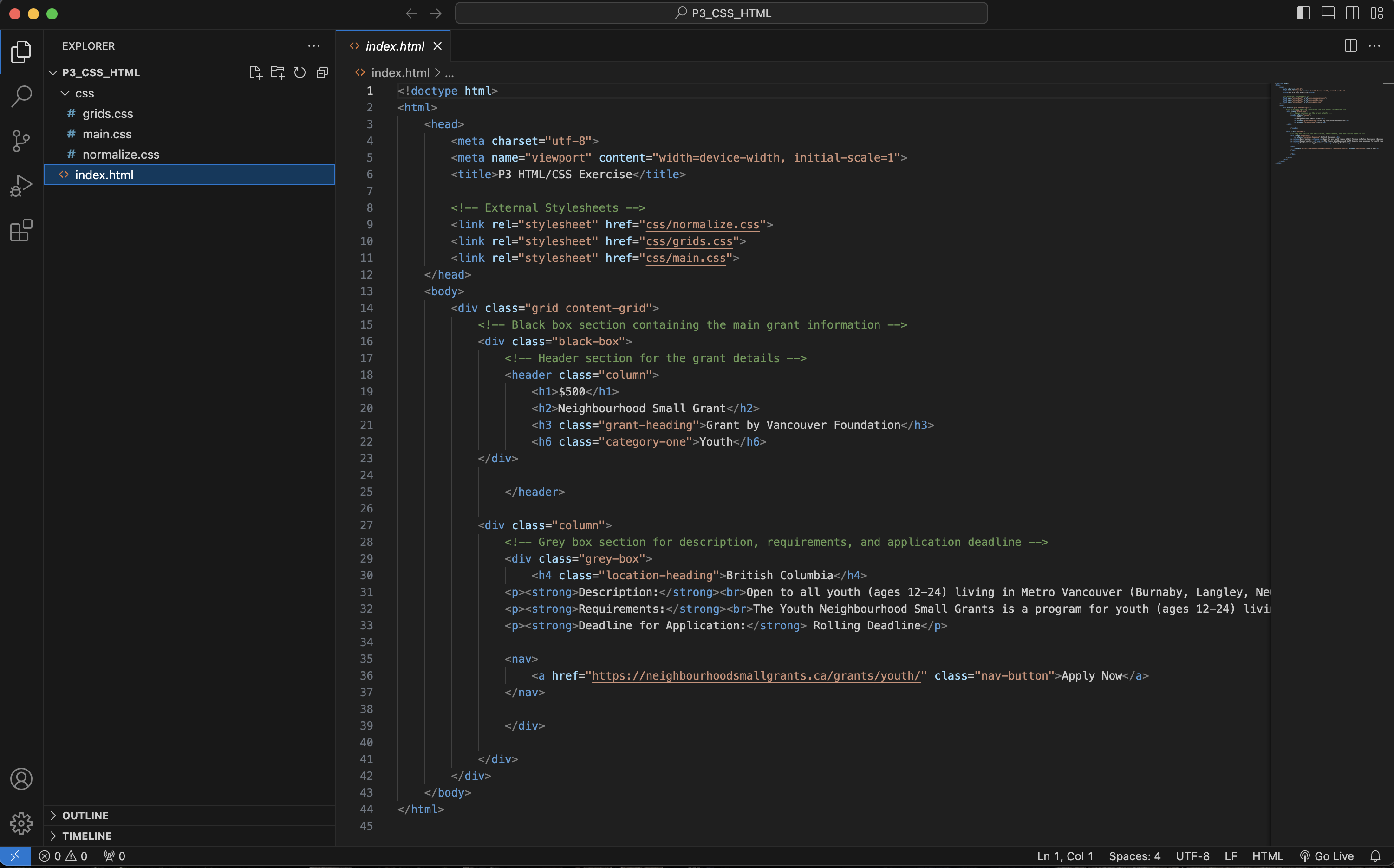Create a new folder in the explorer
The height and width of the screenshot is (868, 1394).
[277, 72]
